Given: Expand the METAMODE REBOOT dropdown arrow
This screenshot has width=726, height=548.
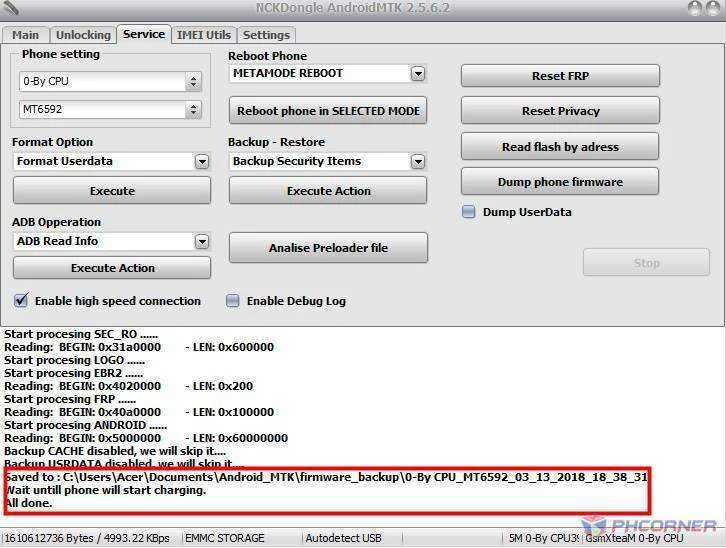Looking at the screenshot, I should click(x=418, y=74).
